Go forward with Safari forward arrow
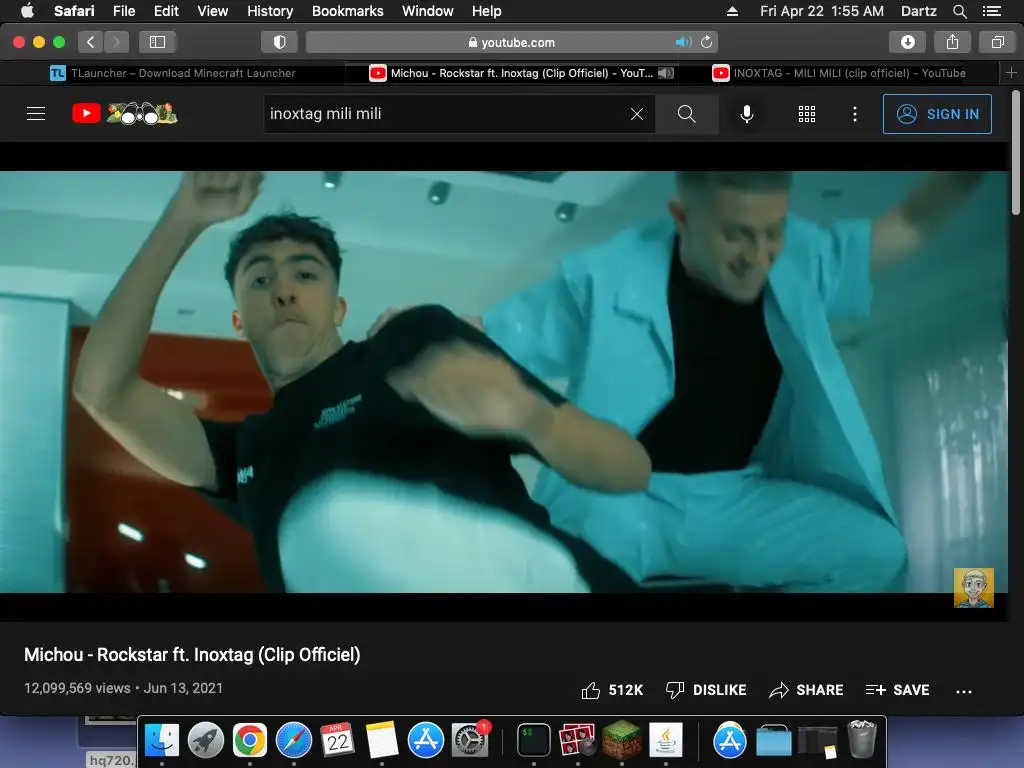The image size is (1024, 768). pyautogui.click(x=116, y=42)
